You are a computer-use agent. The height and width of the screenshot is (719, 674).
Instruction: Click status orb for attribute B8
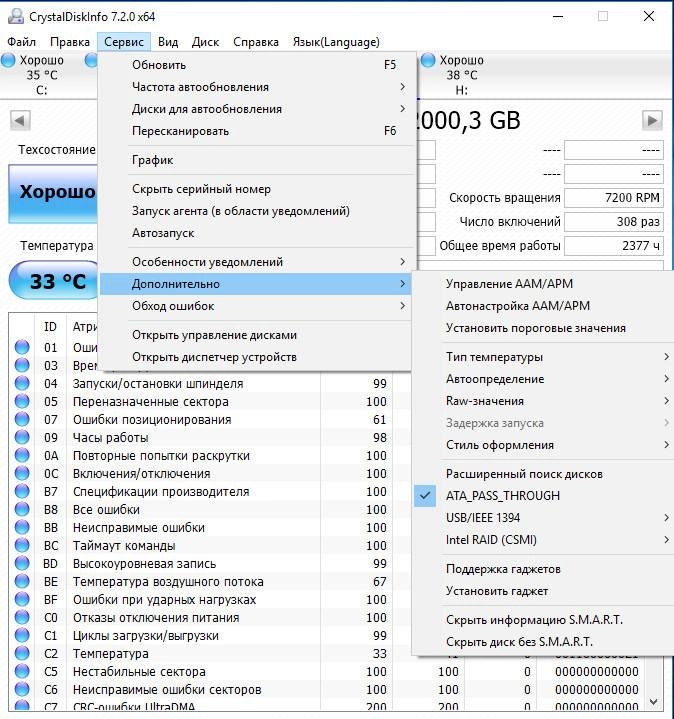pyautogui.click(x=22, y=509)
